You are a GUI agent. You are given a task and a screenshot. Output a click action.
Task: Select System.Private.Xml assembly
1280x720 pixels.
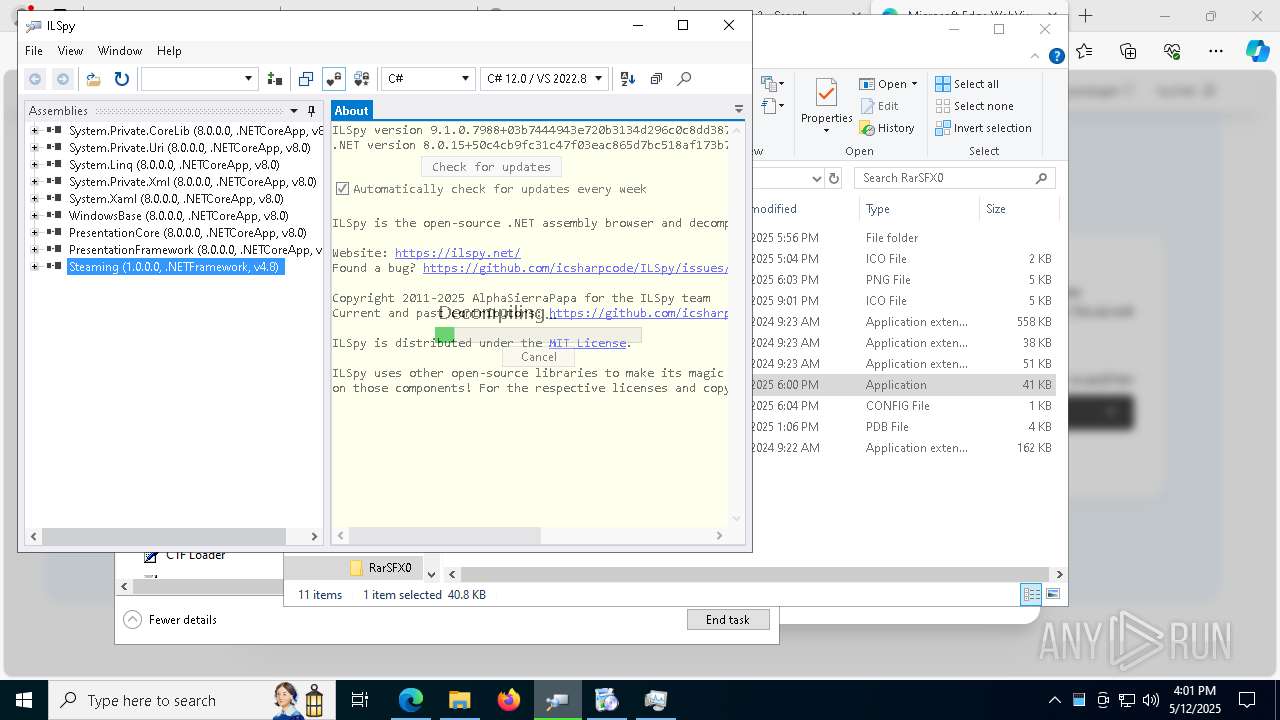tap(192, 182)
